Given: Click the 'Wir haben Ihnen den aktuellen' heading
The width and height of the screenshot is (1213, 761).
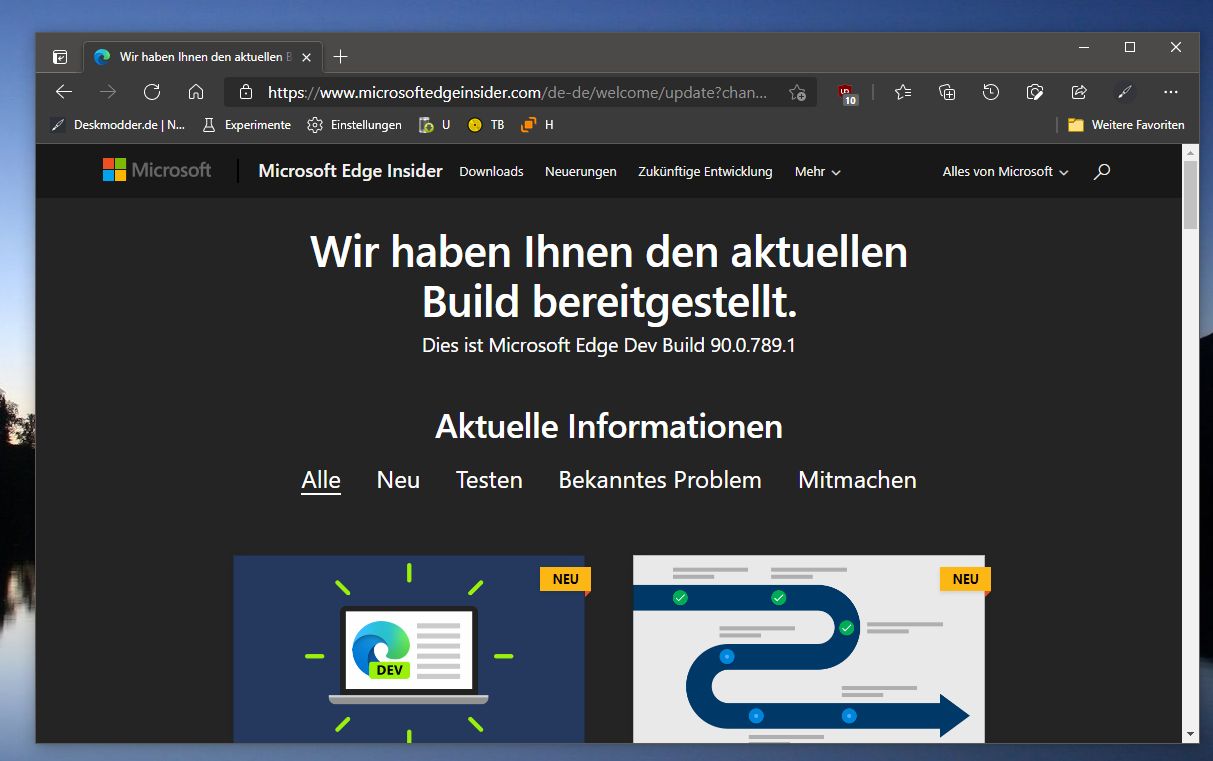Looking at the screenshot, I should point(608,277).
